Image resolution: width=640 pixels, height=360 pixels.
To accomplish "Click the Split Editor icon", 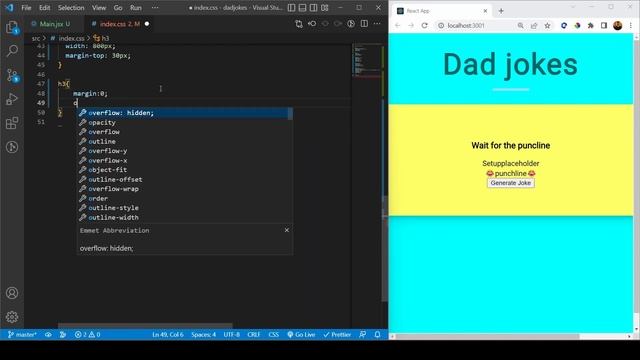I will [x=364, y=24].
